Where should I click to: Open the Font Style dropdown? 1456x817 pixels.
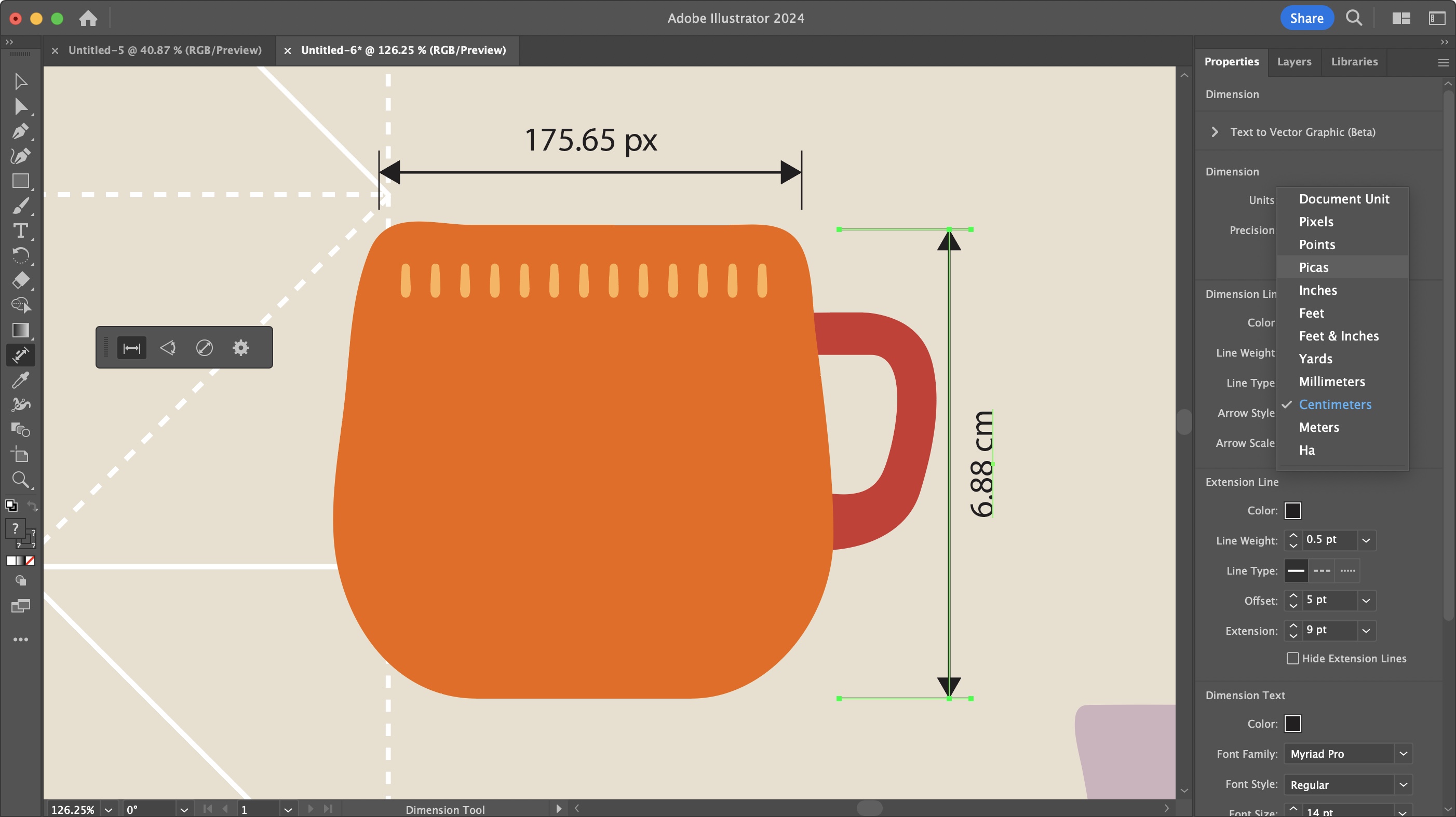[x=1404, y=784]
